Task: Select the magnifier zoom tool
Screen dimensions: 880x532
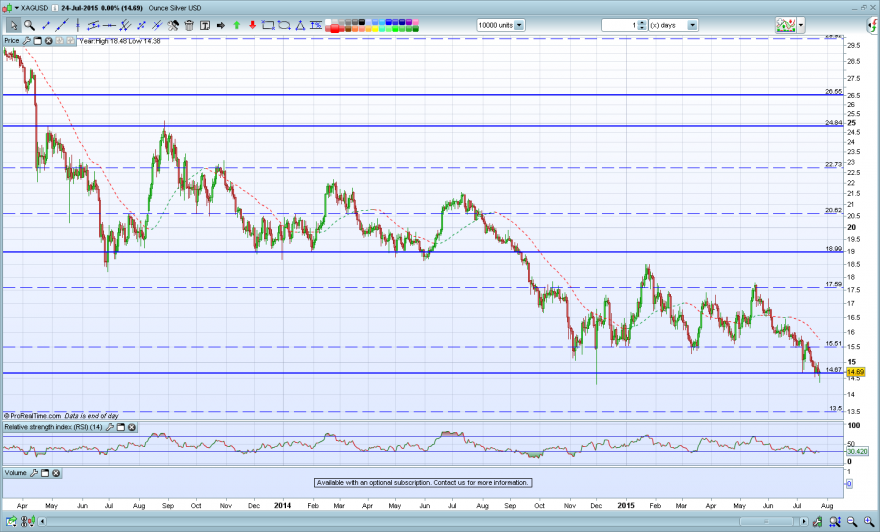Action: pyautogui.click(x=29, y=25)
